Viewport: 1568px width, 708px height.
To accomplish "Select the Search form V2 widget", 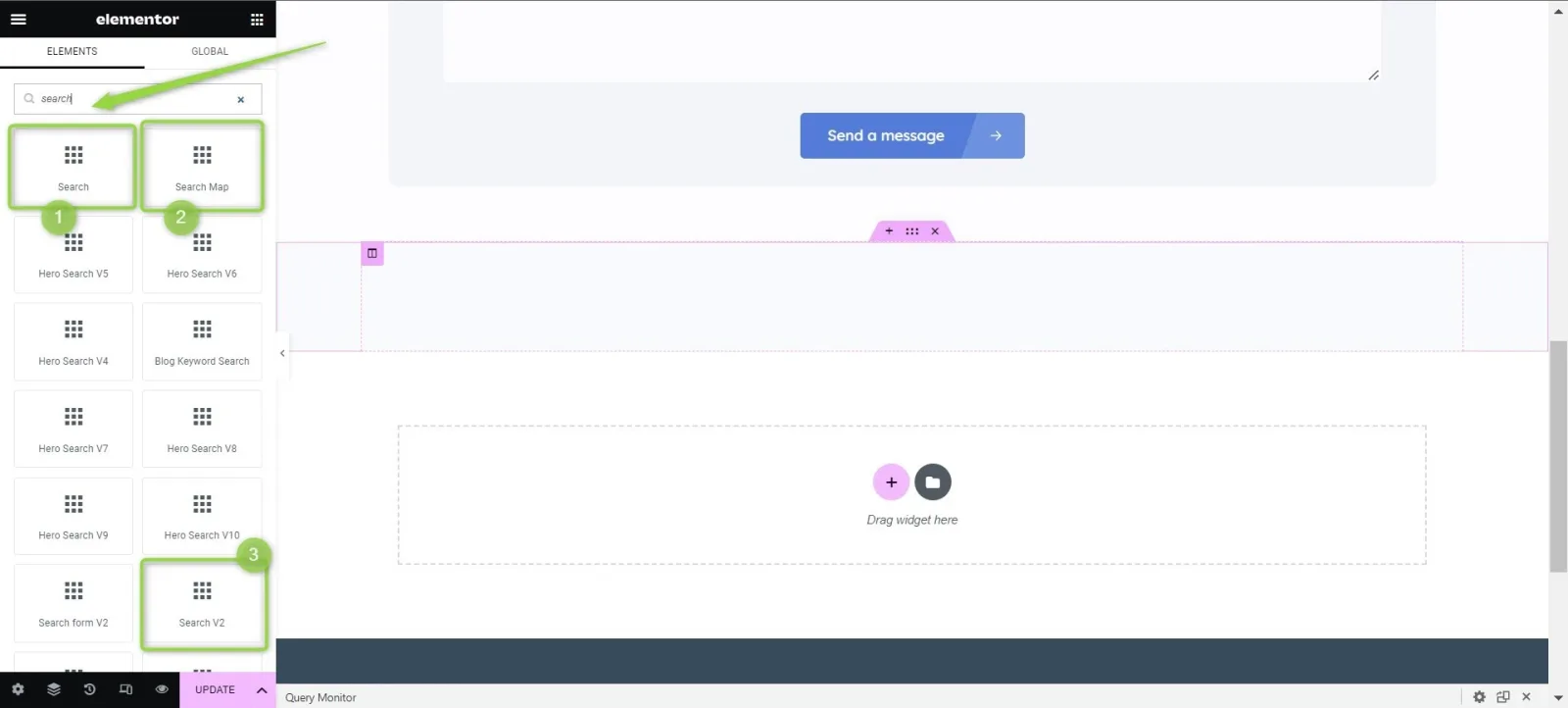I will click(x=73, y=603).
